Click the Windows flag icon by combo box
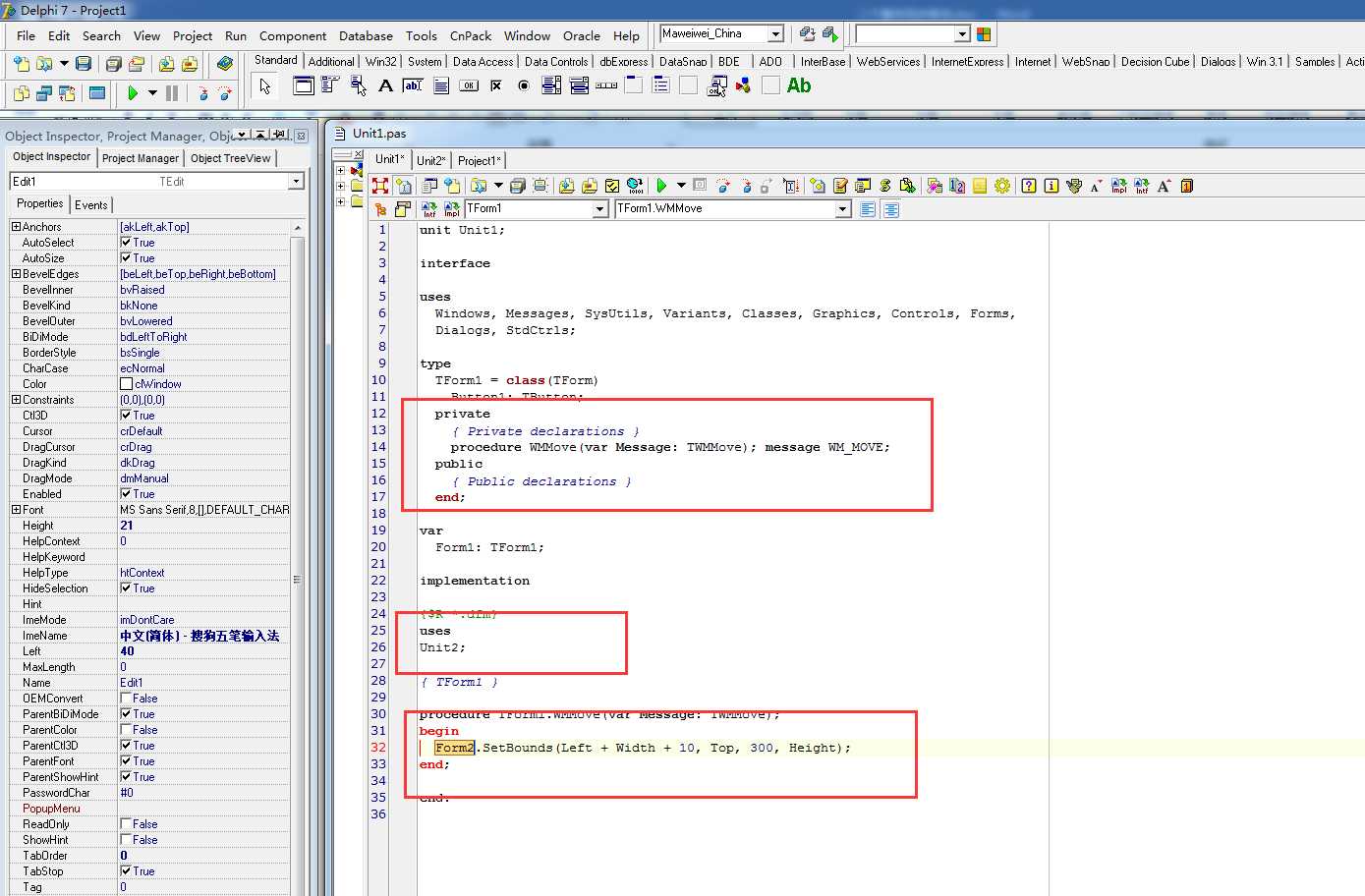 click(984, 34)
